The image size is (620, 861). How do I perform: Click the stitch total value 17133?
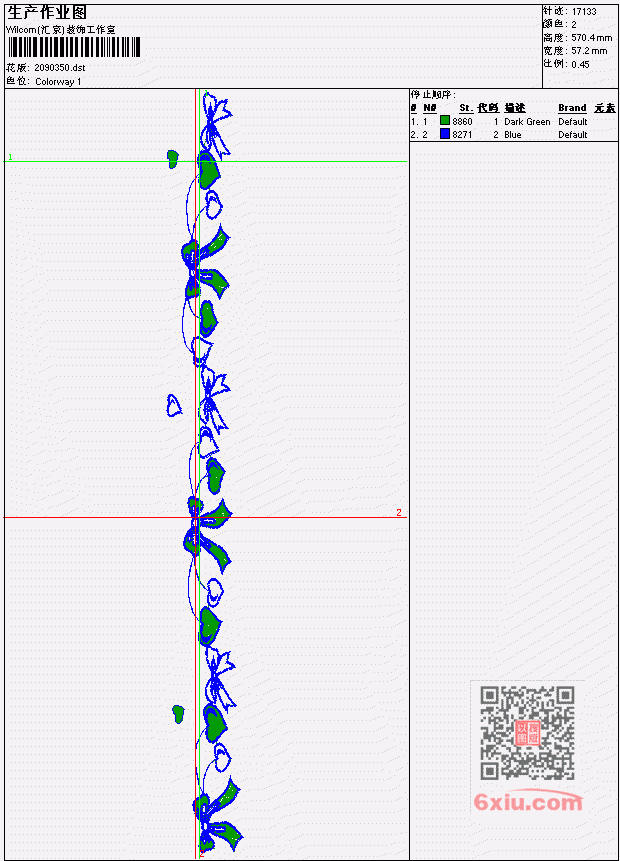coord(584,11)
